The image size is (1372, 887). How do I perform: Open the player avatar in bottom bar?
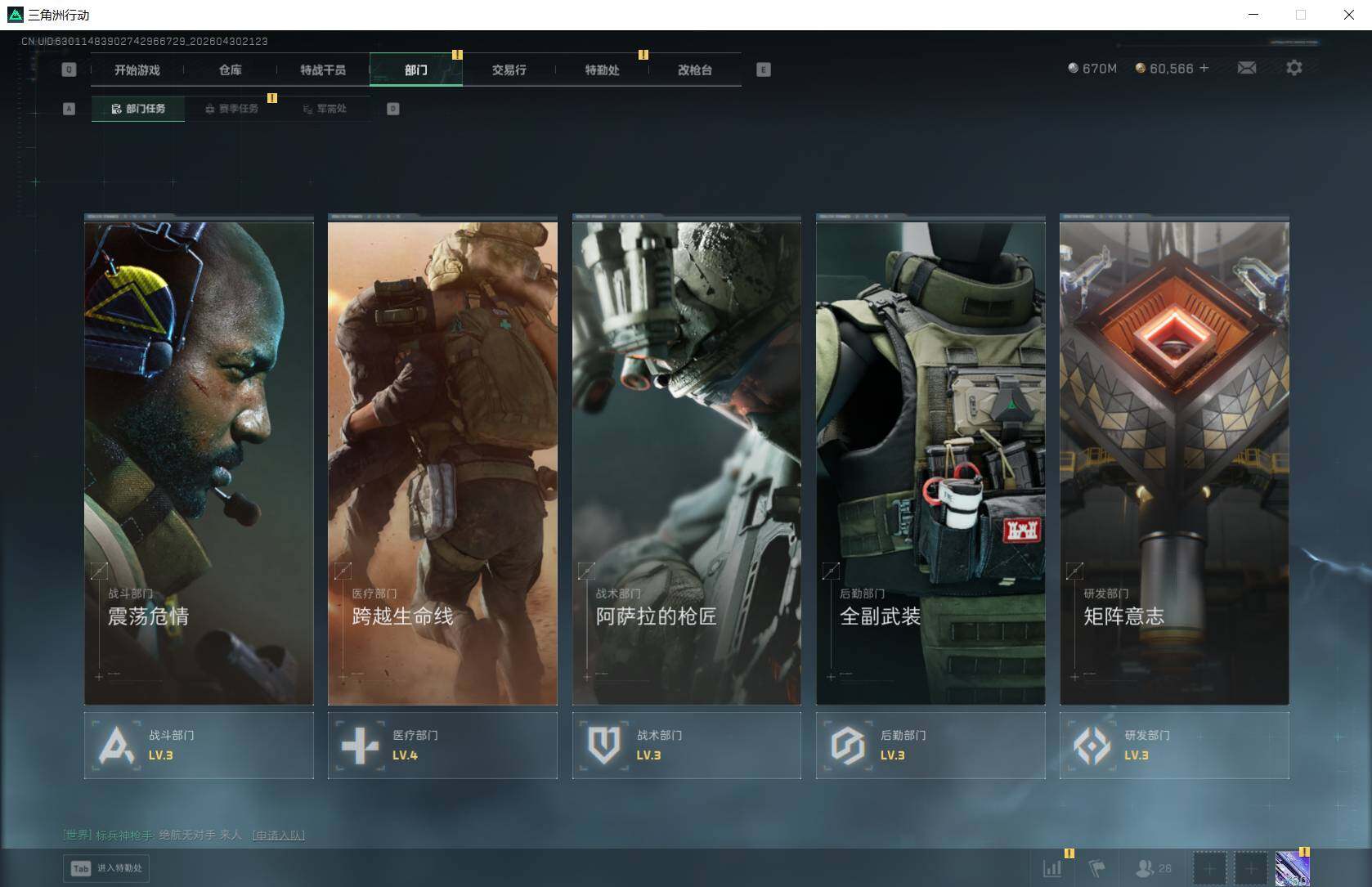pos(1292,868)
